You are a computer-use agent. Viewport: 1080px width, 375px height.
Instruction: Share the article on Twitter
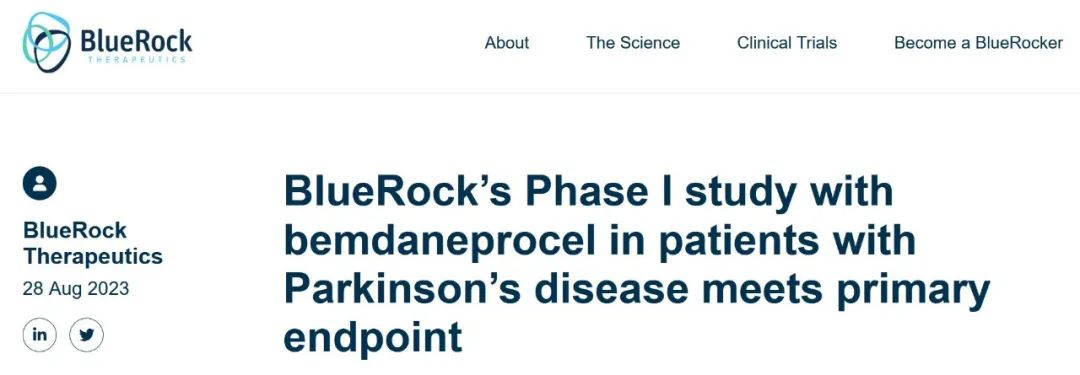[x=86, y=335]
